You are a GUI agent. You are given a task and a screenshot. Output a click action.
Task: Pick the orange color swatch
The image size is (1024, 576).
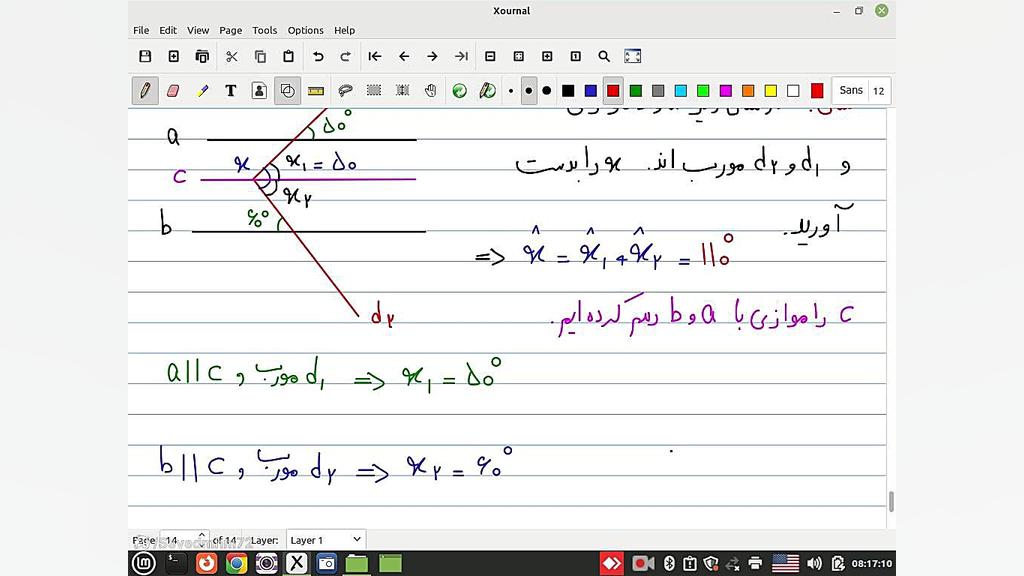pyautogui.click(x=748, y=91)
